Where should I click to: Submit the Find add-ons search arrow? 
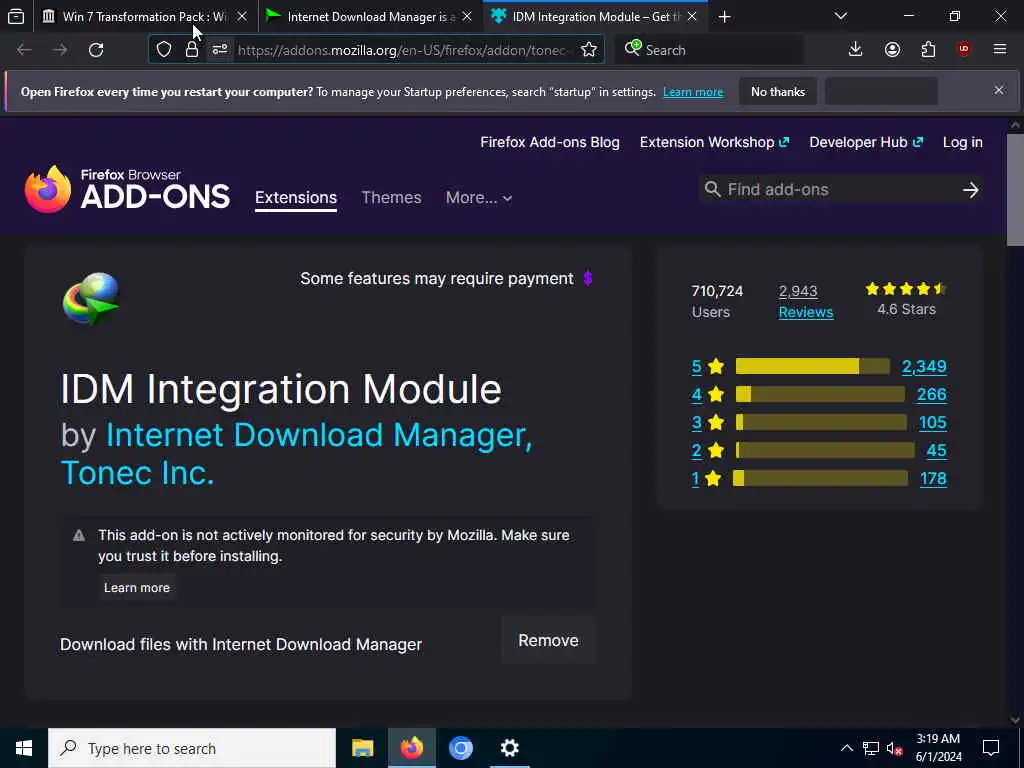[970, 190]
